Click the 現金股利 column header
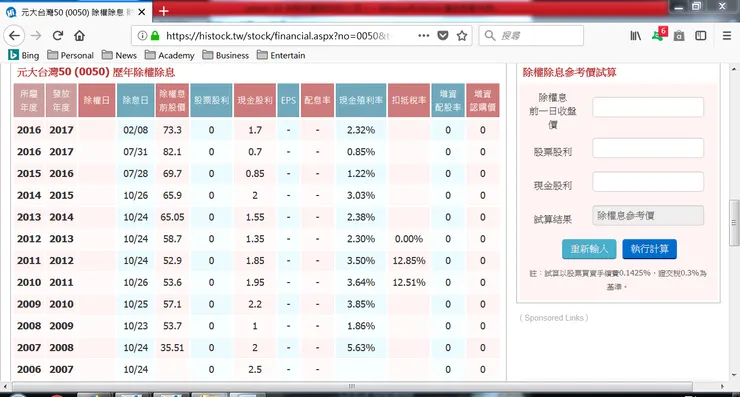The image size is (740, 397). click(x=255, y=101)
